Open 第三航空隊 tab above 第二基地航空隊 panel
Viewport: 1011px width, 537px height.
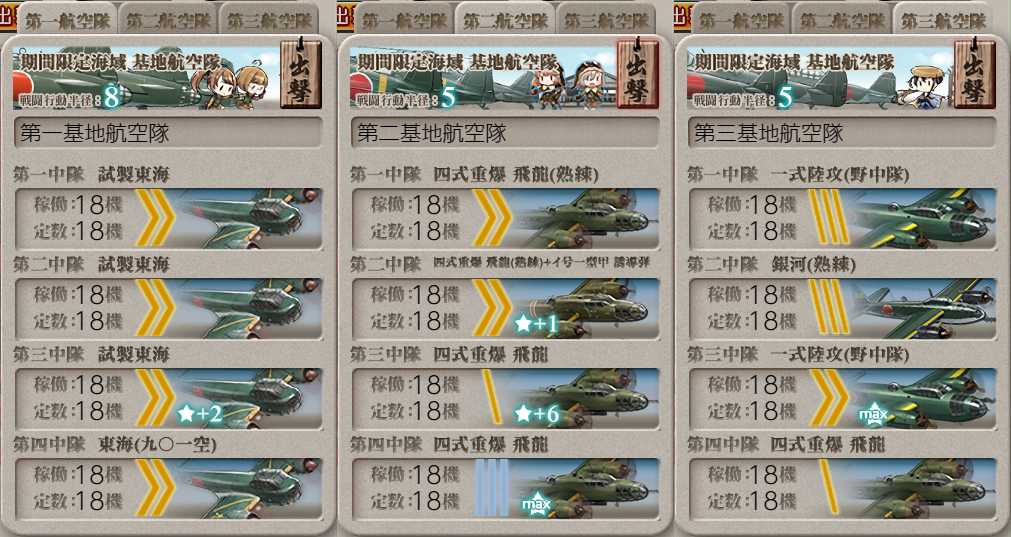(x=606, y=19)
